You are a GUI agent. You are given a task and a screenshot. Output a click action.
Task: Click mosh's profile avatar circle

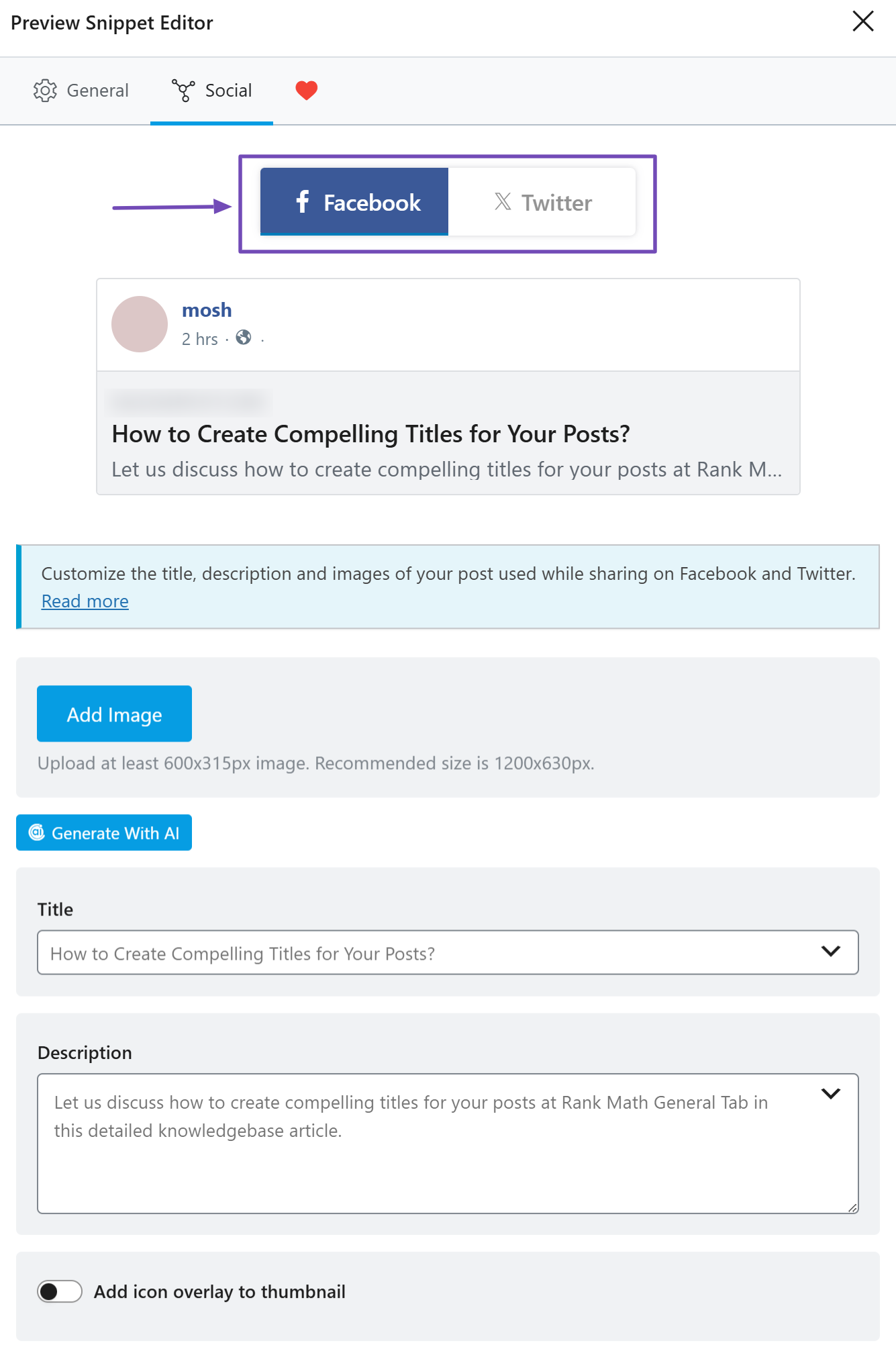[x=140, y=324]
